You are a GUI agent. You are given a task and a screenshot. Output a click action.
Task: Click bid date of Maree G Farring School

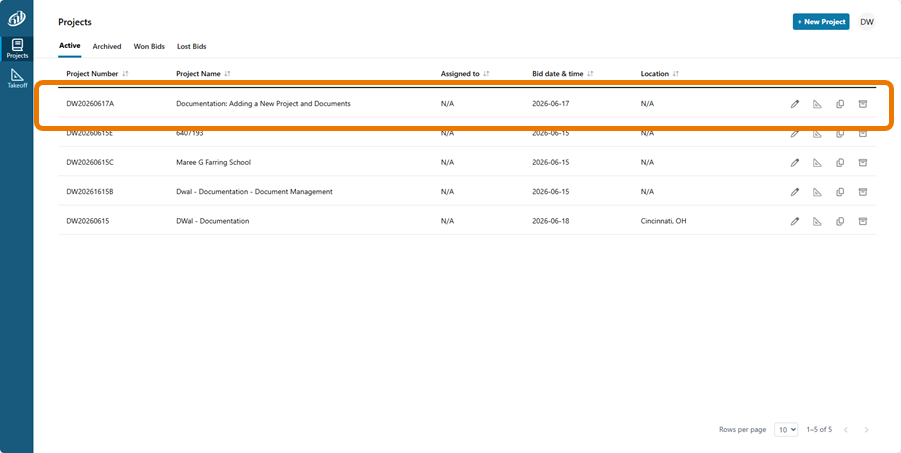[550, 163]
